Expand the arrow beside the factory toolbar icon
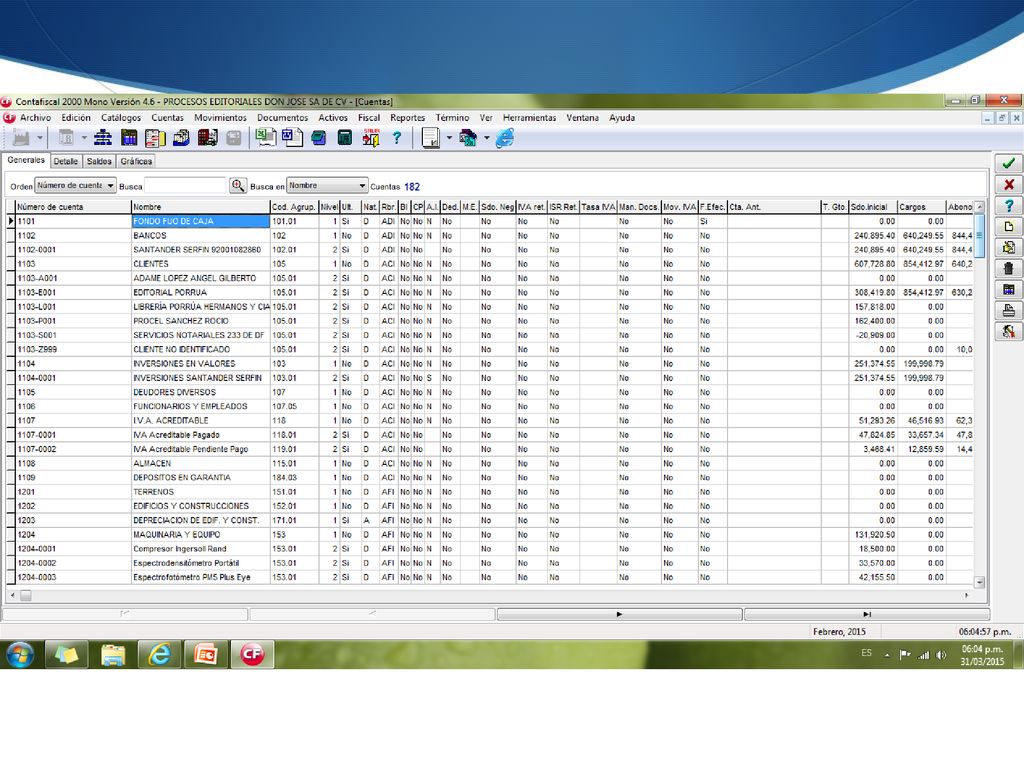Viewport: 1024px width, 768px height. tap(40, 138)
